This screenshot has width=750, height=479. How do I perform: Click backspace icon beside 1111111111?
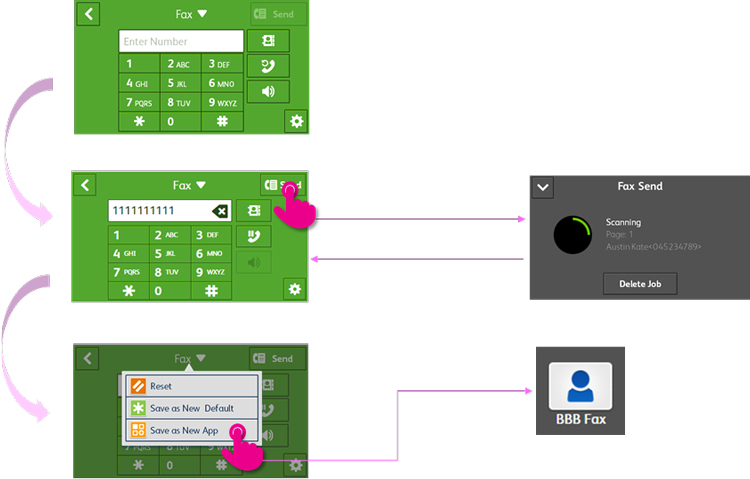click(219, 211)
